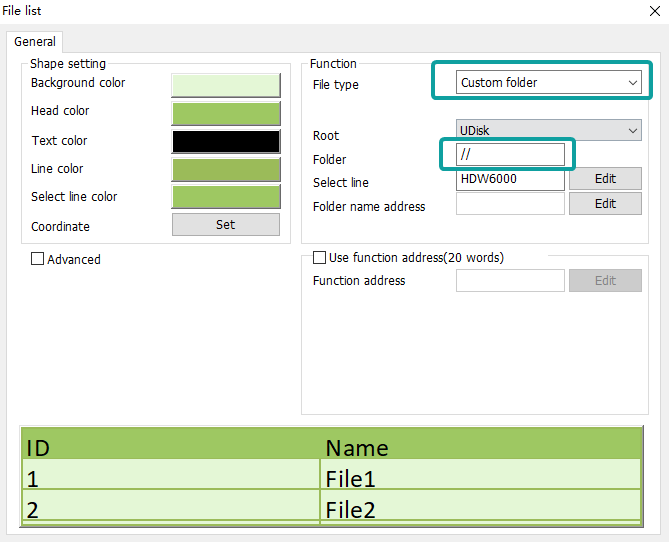Change the Head color swatch
The width and height of the screenshot is (669, 542).
[226, 112]
